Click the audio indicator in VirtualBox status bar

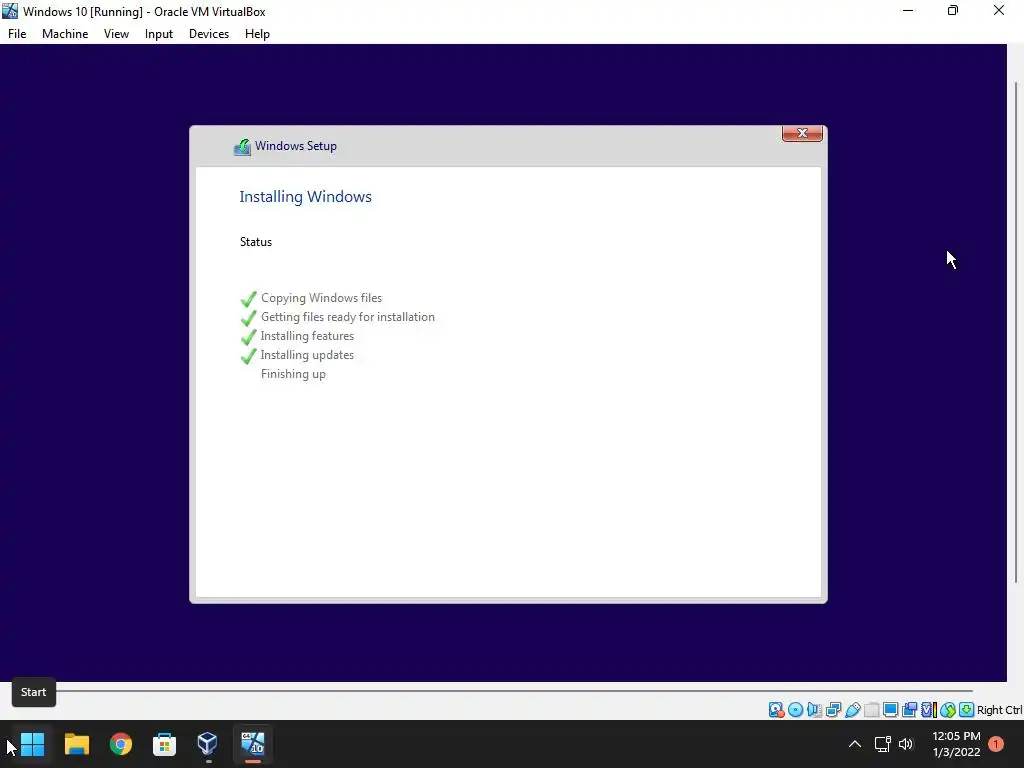coord(814,710)
